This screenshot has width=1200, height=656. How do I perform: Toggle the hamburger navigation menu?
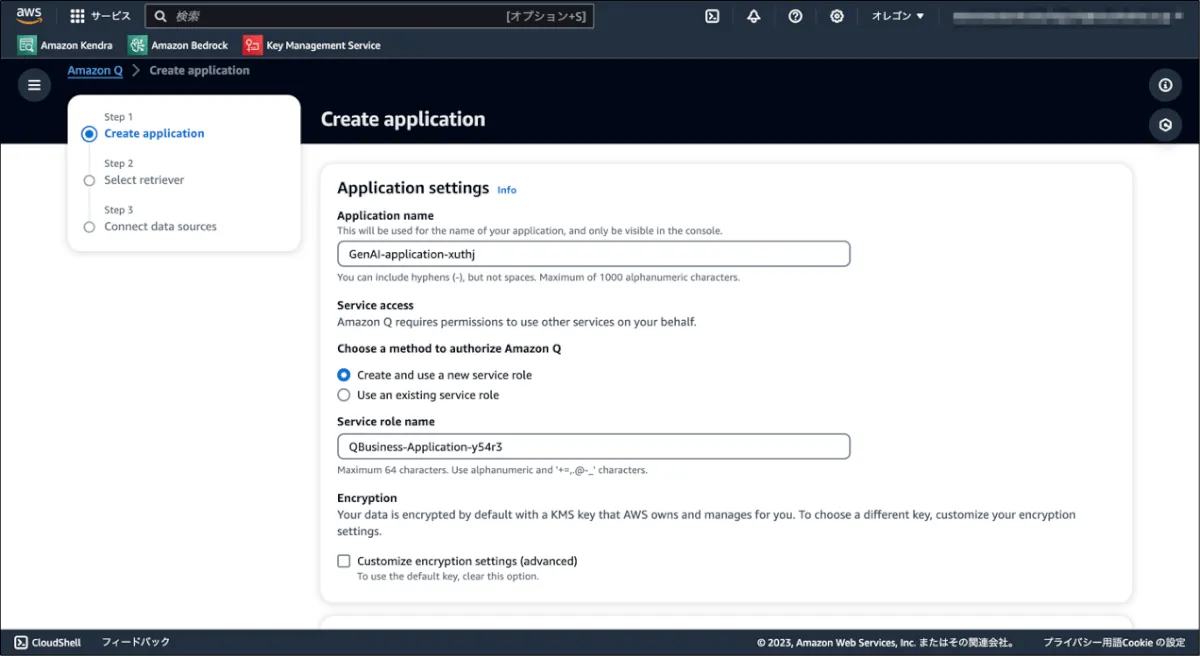pyautogui.click(x=34, y=85)
